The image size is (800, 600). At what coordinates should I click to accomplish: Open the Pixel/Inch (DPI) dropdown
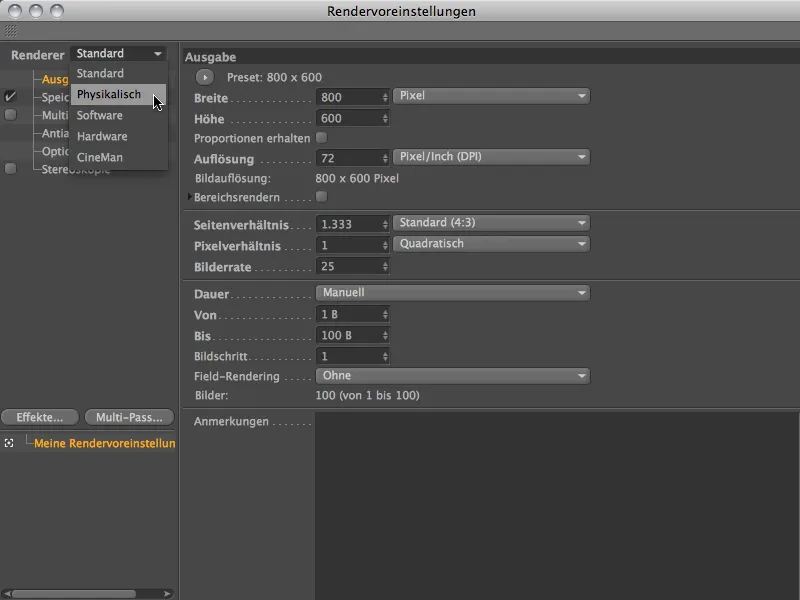pos(491,157)
